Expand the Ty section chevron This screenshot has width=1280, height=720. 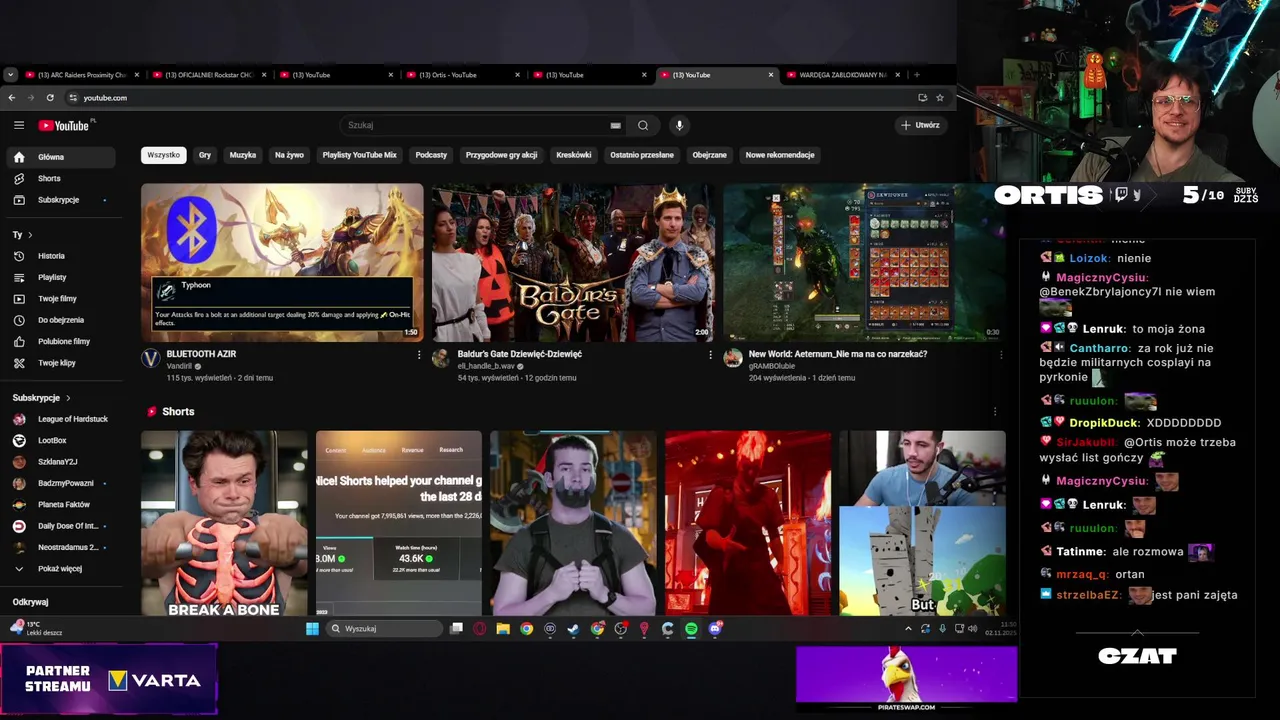[x=30, y=235]
